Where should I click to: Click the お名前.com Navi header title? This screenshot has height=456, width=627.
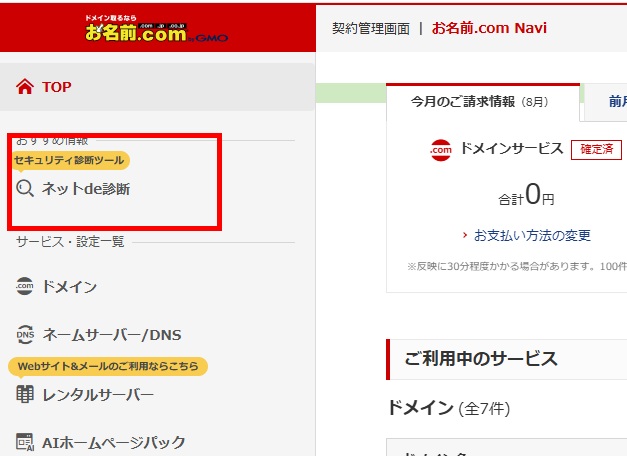click(x=489, y=28)
